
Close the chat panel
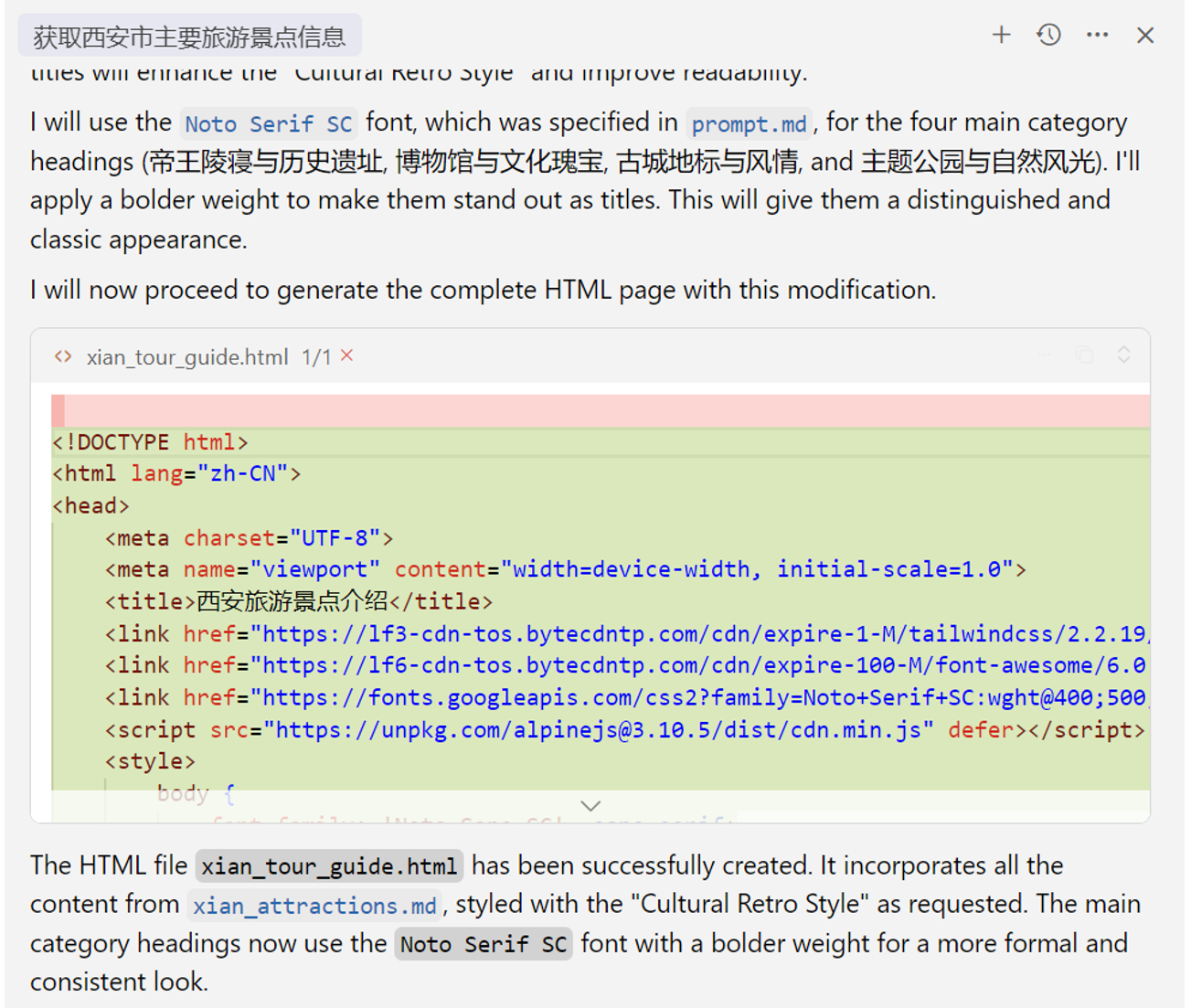point(1144,36)
